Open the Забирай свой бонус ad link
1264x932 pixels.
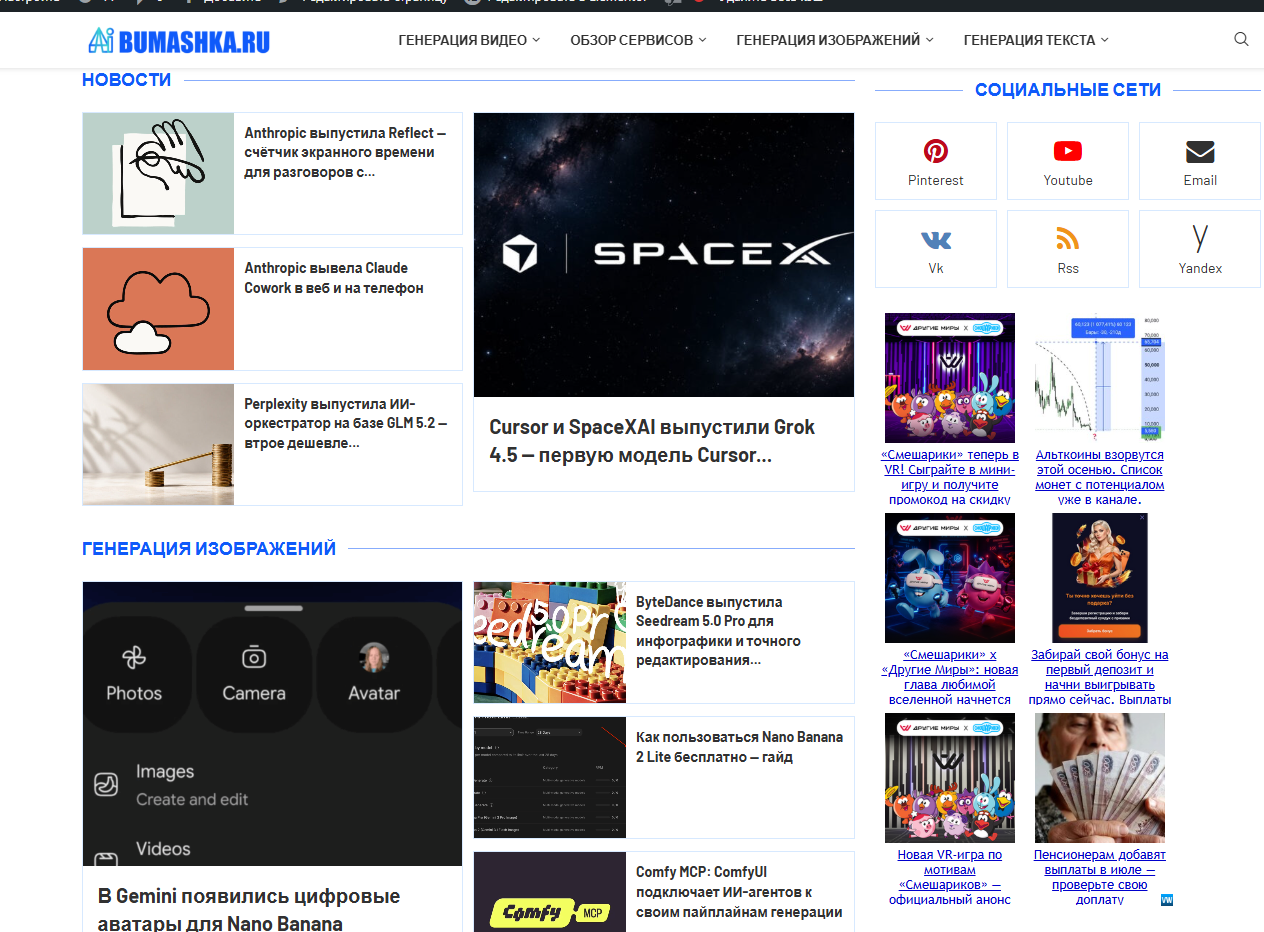(1100, 677)
